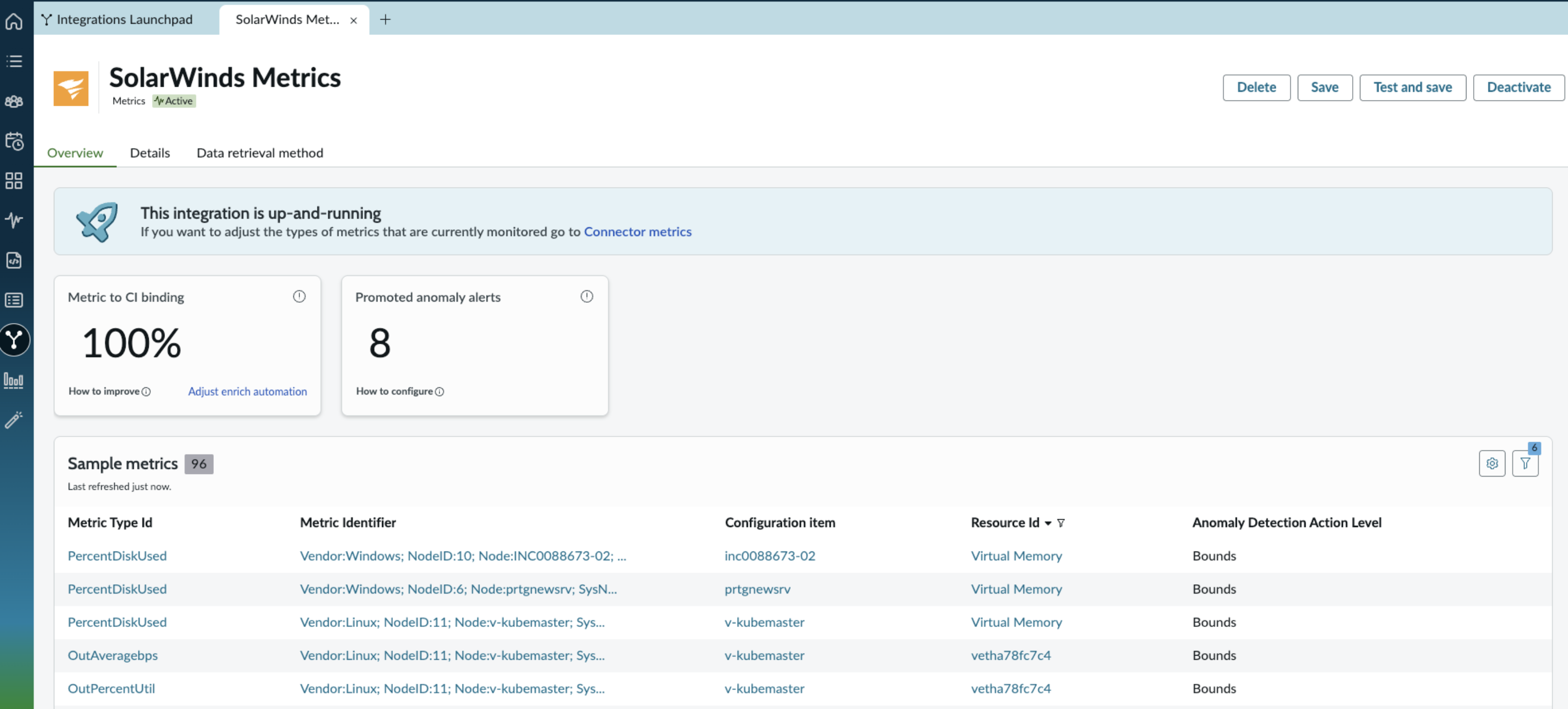Open the inc0088673-02 configuration item
The image size is (1568, 709).
770,556
